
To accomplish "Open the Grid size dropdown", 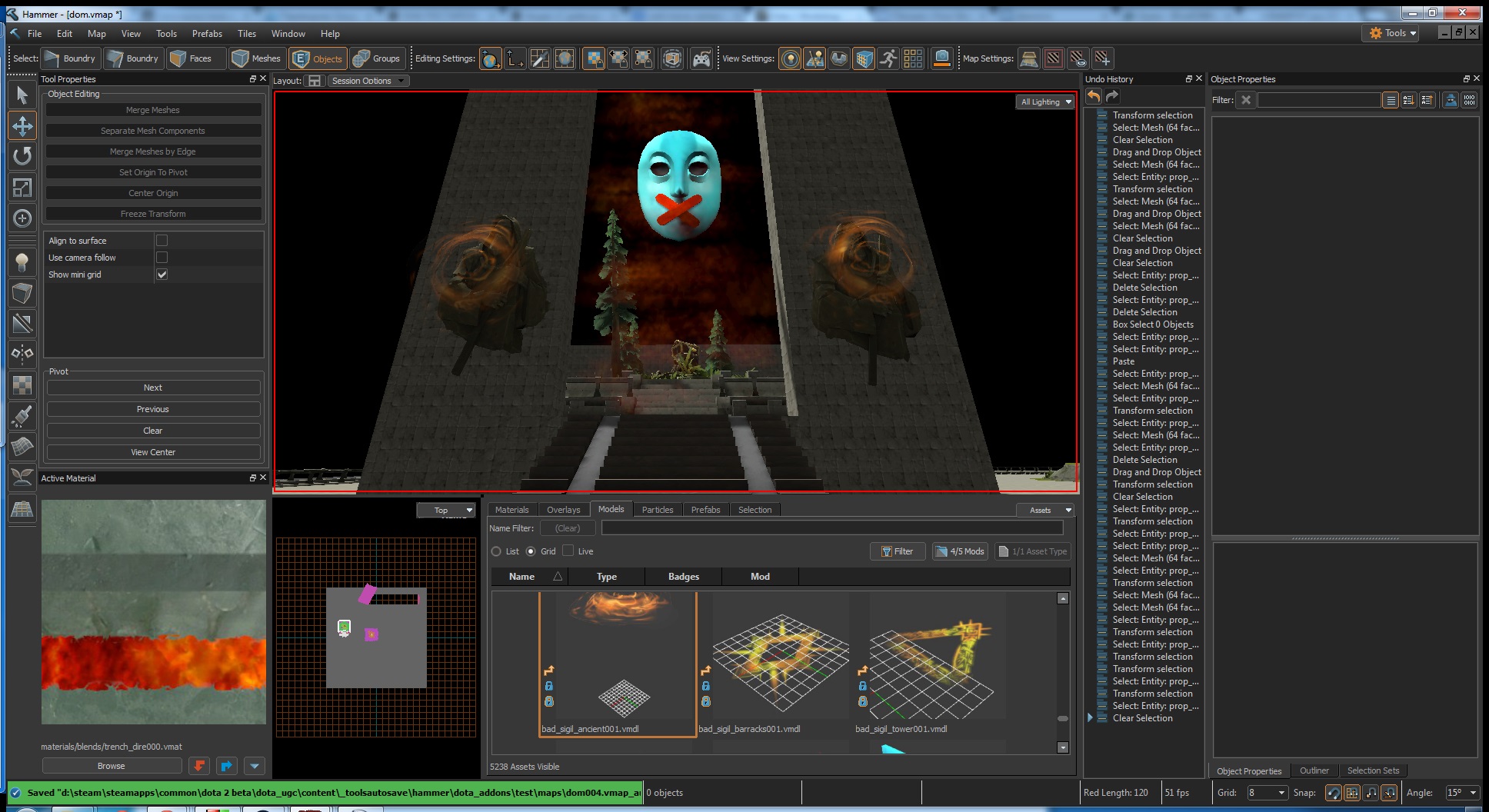I will click(1267, 793).
